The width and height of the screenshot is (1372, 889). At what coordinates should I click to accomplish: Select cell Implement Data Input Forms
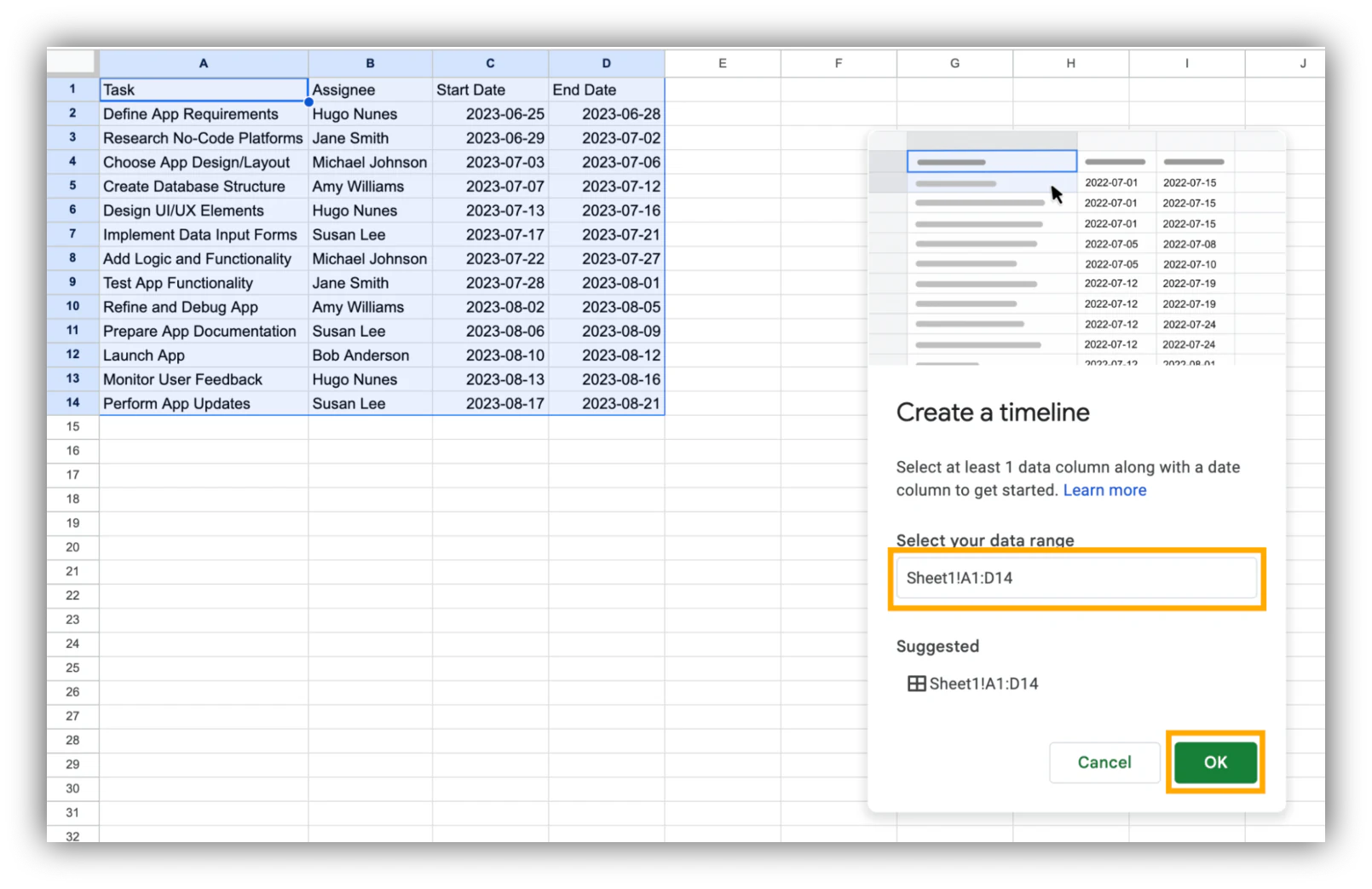[x=204, y=234]
